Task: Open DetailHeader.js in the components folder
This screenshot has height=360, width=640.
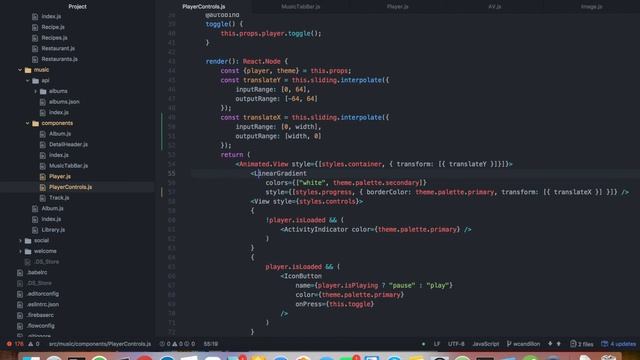Action: point(68,144)
